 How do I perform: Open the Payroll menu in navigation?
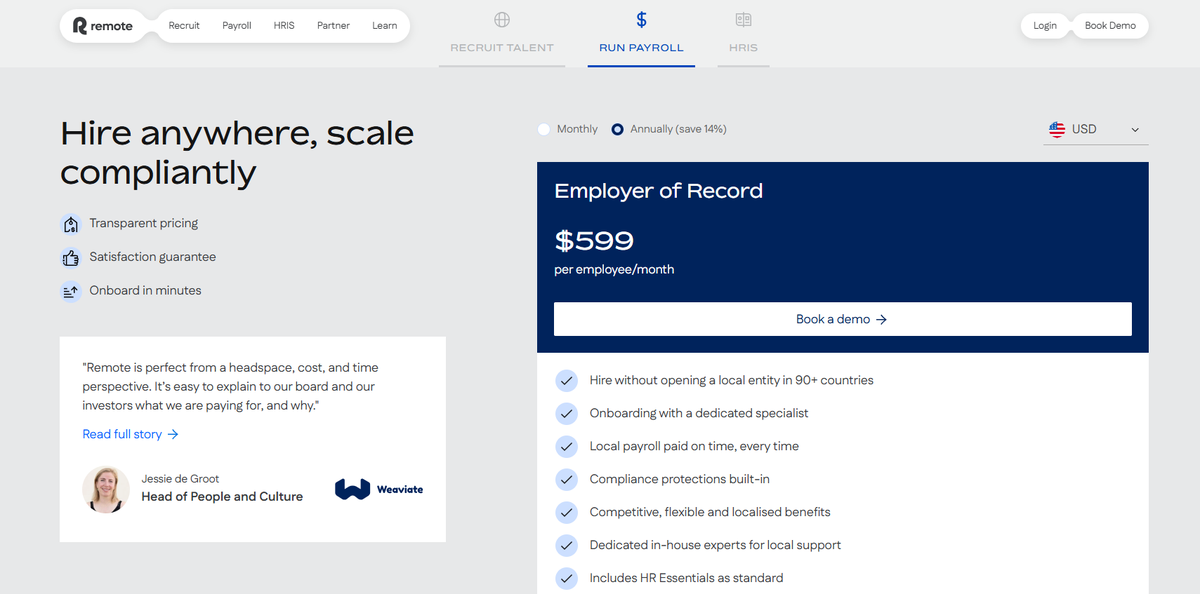pyautogui.click(x=237, y=26)
